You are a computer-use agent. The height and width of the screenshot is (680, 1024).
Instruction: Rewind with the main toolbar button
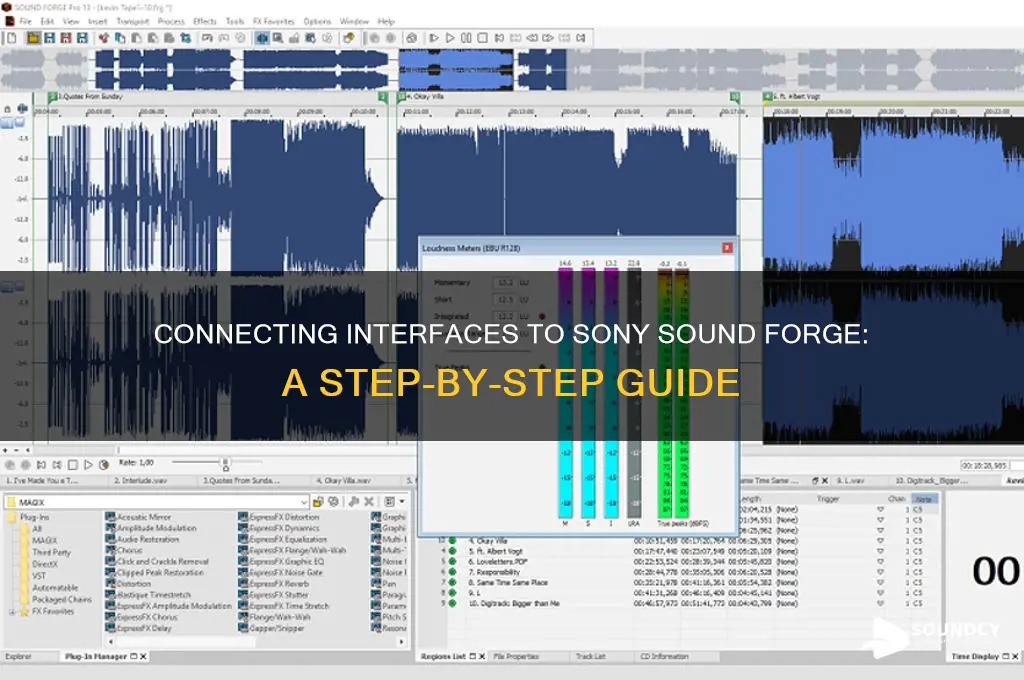tap(532, 38)
